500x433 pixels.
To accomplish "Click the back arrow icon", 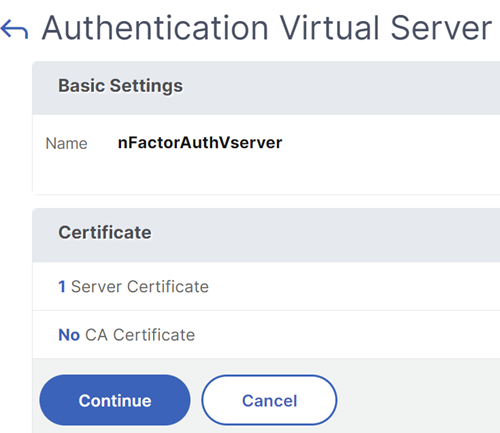I will pos(14,29).
